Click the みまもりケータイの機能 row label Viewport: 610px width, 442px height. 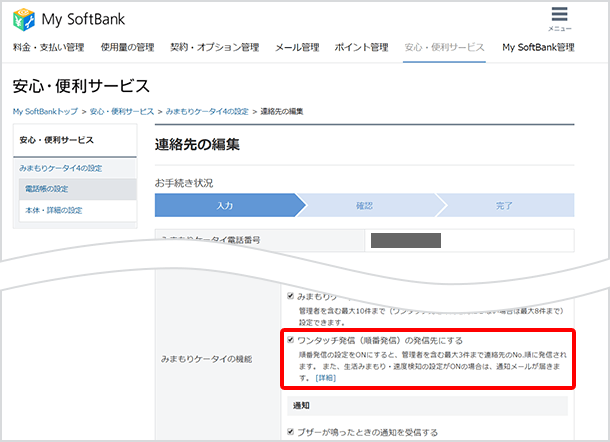pos(207,359)
